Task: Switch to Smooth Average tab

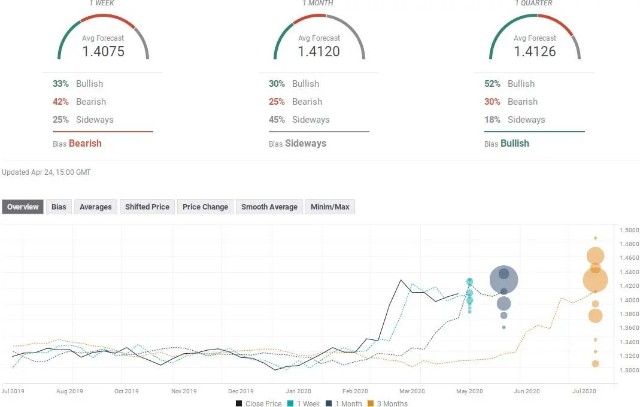Action: [x=269, y=207]
